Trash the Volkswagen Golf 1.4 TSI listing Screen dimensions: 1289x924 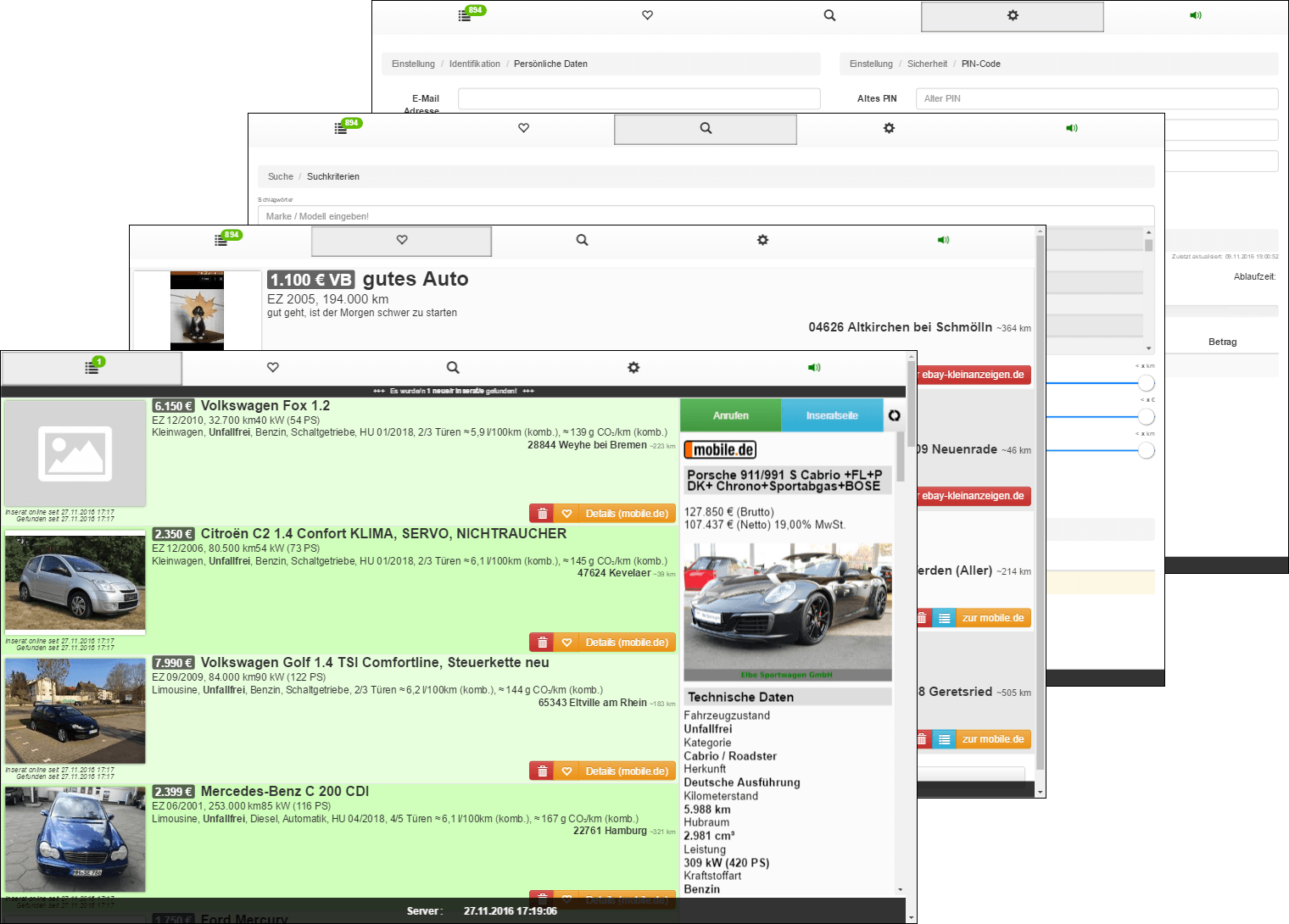pos(542,771)
